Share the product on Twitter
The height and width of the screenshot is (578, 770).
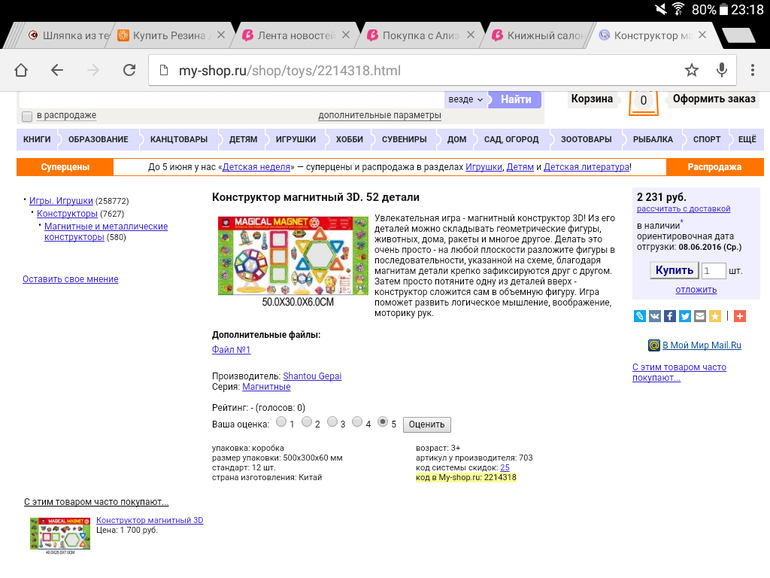click(685, 316)
